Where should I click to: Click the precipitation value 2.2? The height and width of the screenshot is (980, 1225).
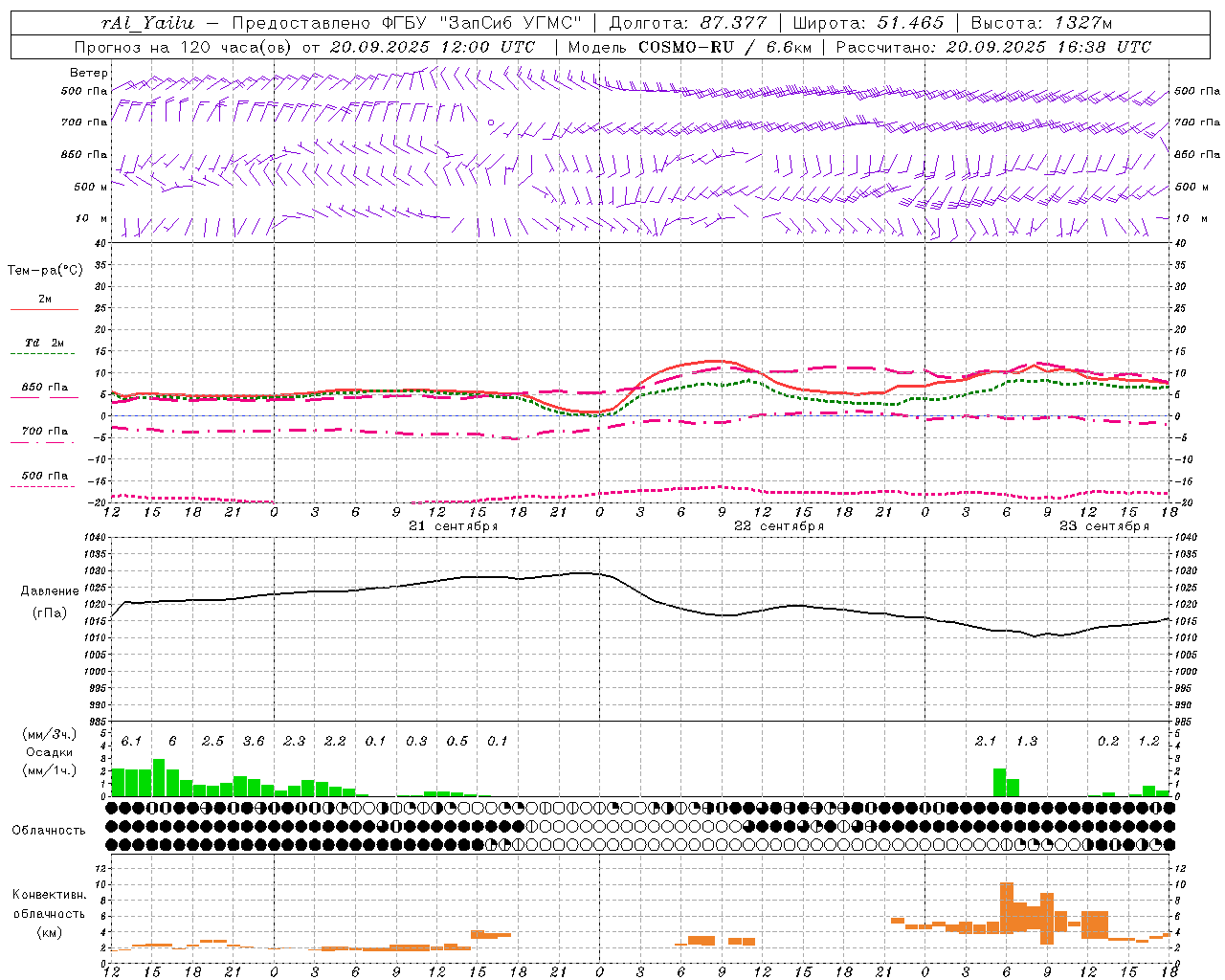point(335,742)
